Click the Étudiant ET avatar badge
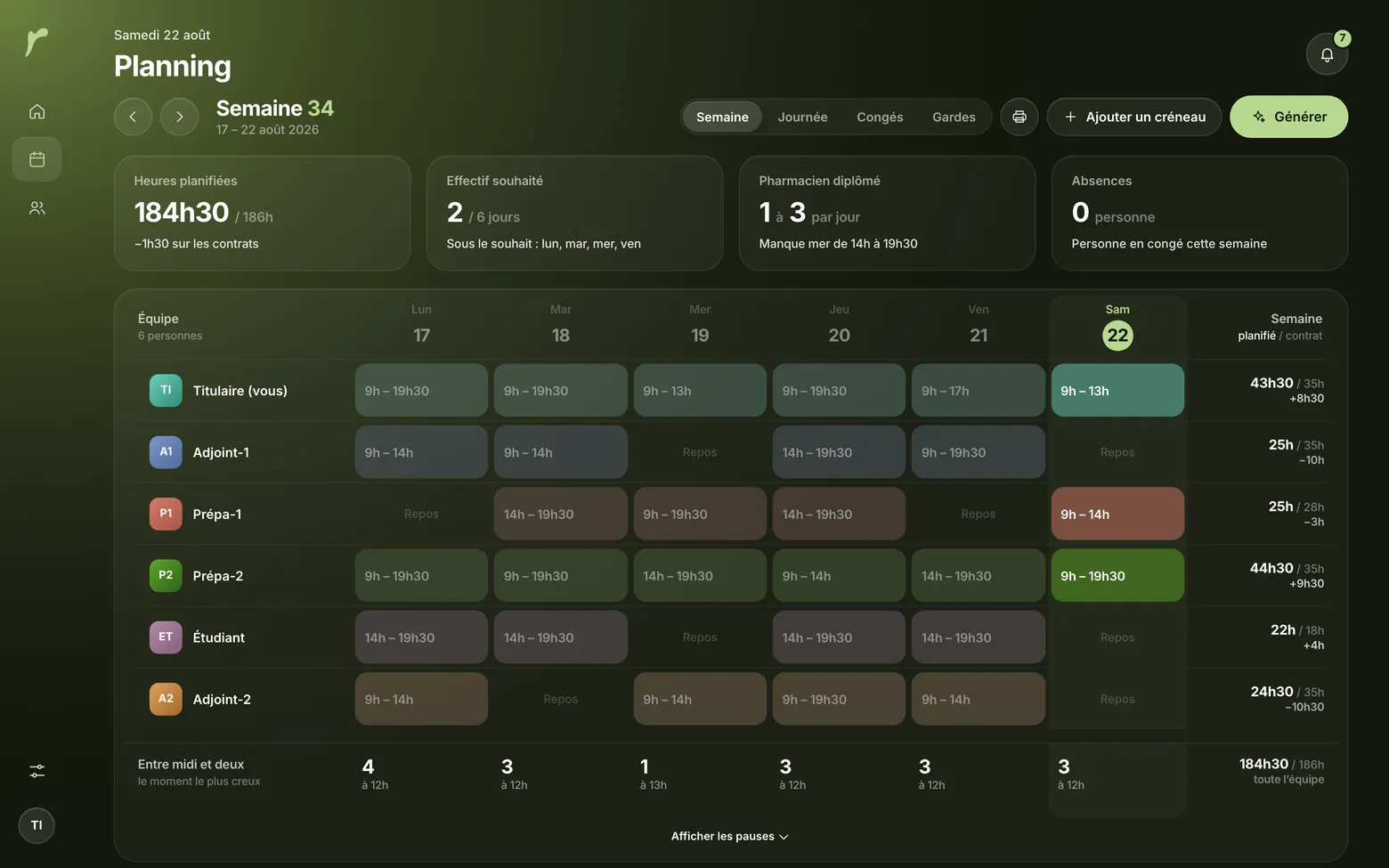1389x868 pixels. (x=166, y=637)
